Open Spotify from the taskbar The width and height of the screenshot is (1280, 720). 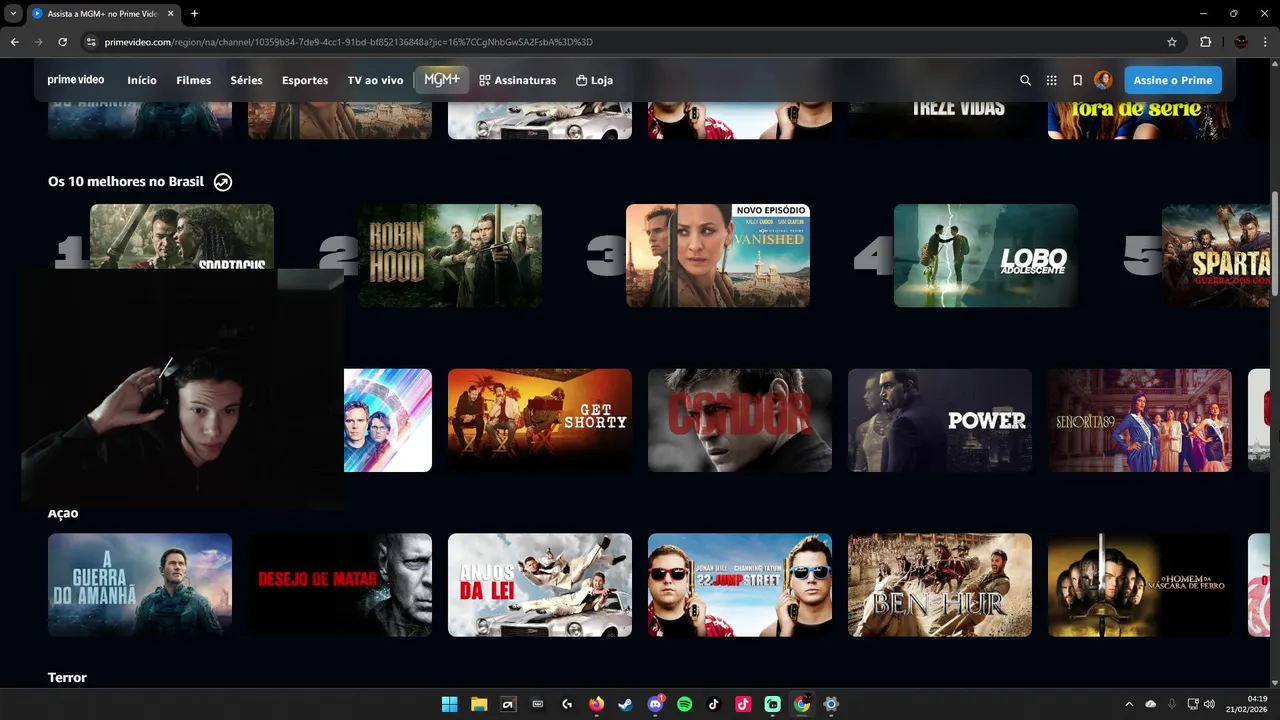pyautogui.click(x=685, y=704)
